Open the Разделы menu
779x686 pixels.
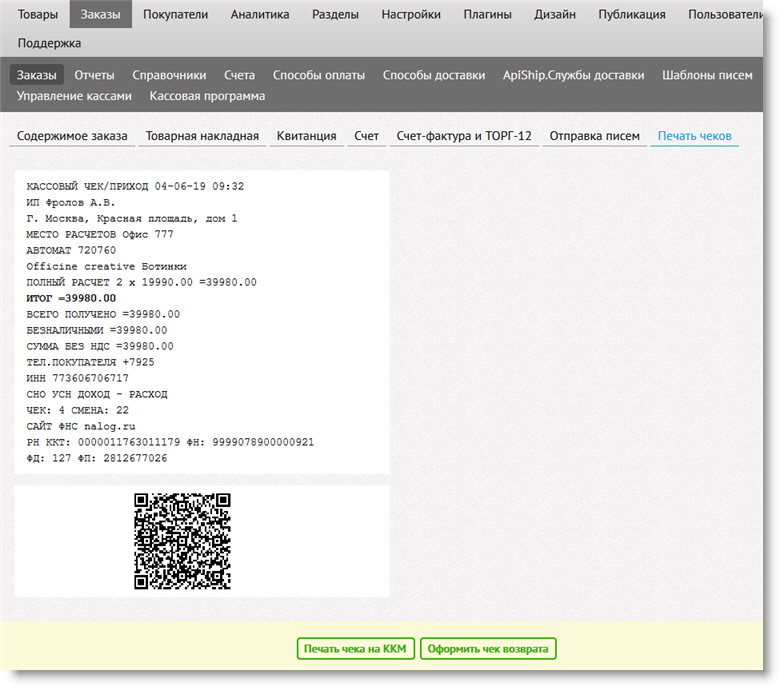click(x=335, y=14)
